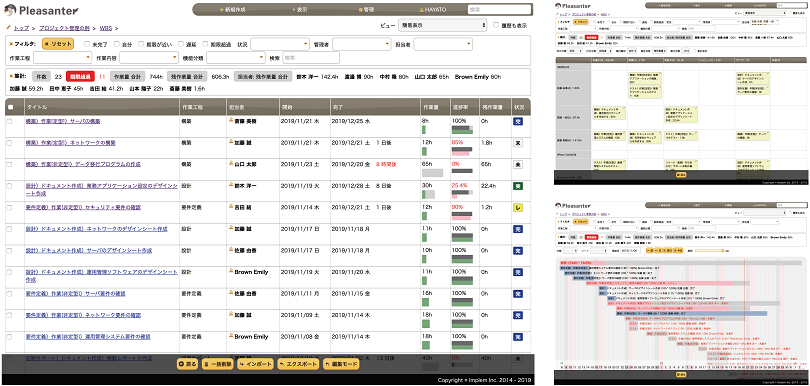Open the 新規作成 menu

[x=232, y=9]
